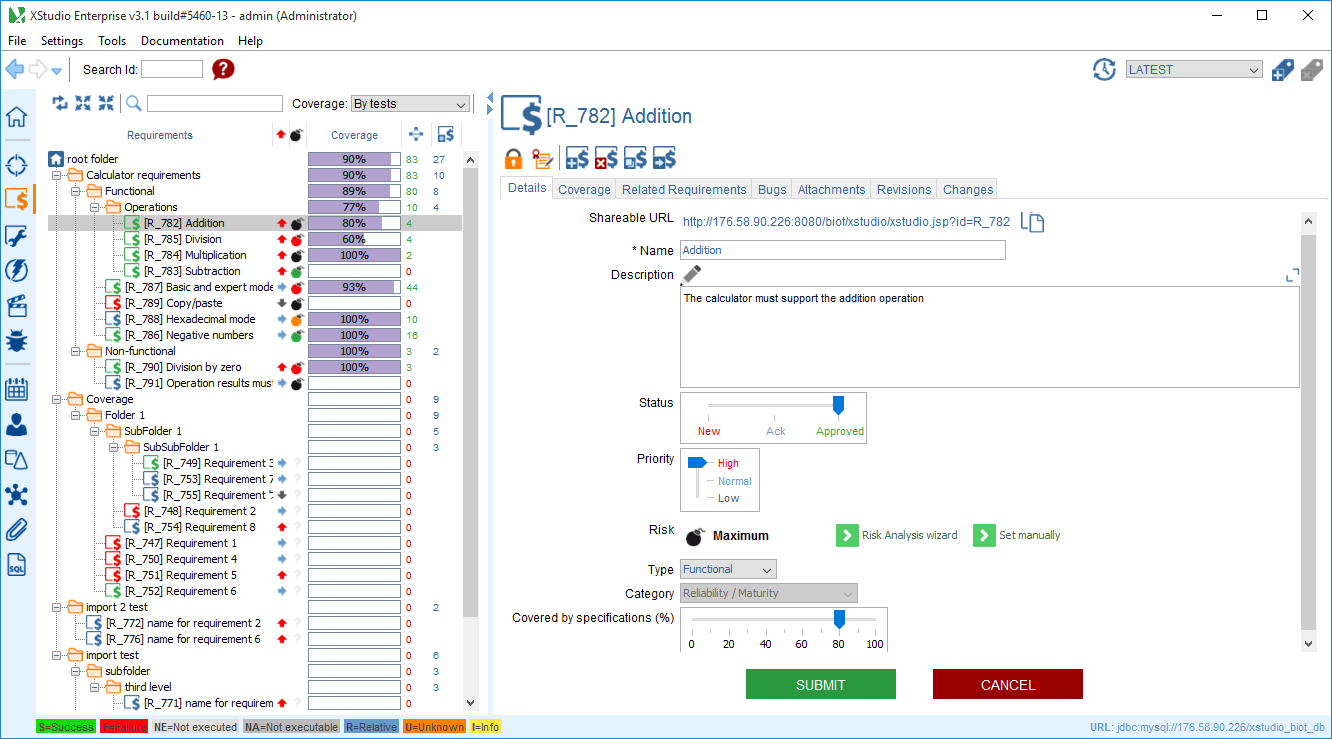The image size is (1332, 739).
Task: Collapse the Folder 1 tree node
Action: point(76,415)
